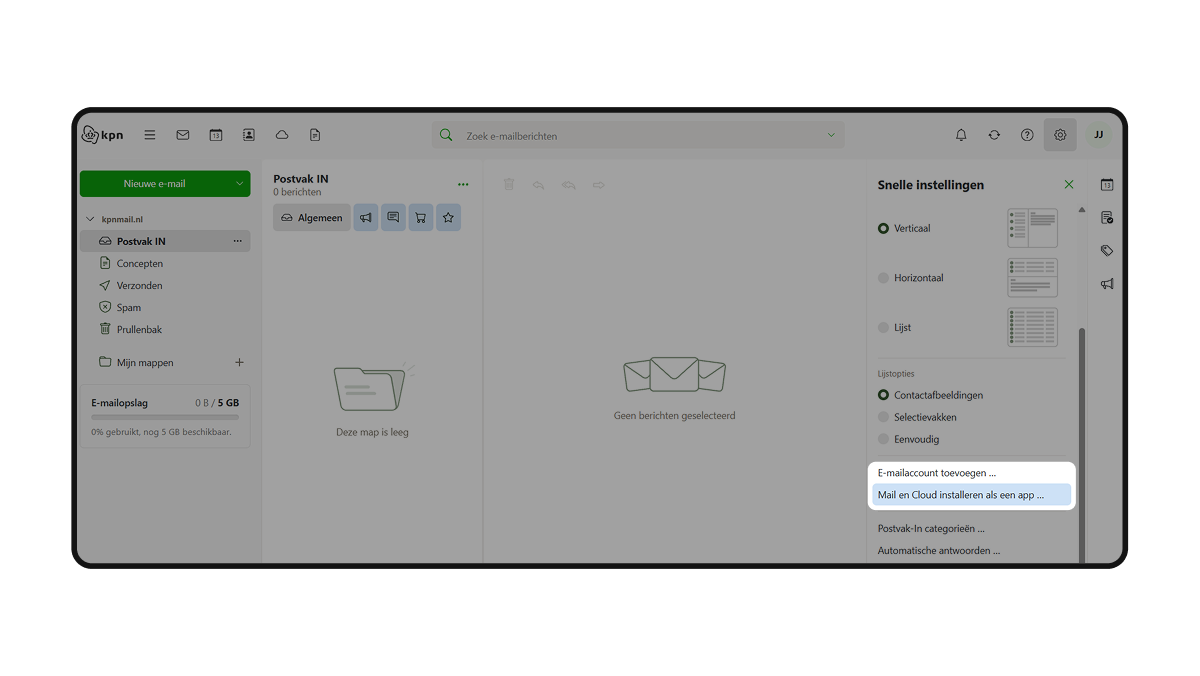Choose Selectievakken list option

coord(883,417)
